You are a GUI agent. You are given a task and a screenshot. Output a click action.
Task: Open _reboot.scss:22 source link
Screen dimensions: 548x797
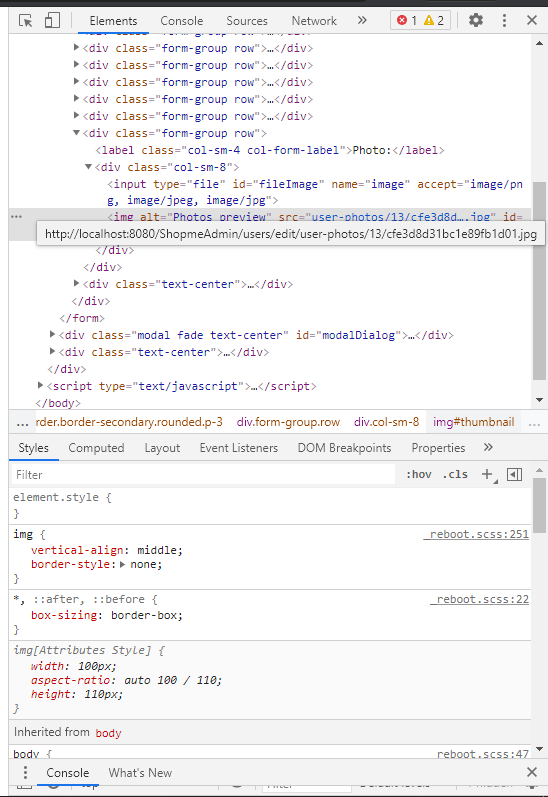click(x=479, y=599)
